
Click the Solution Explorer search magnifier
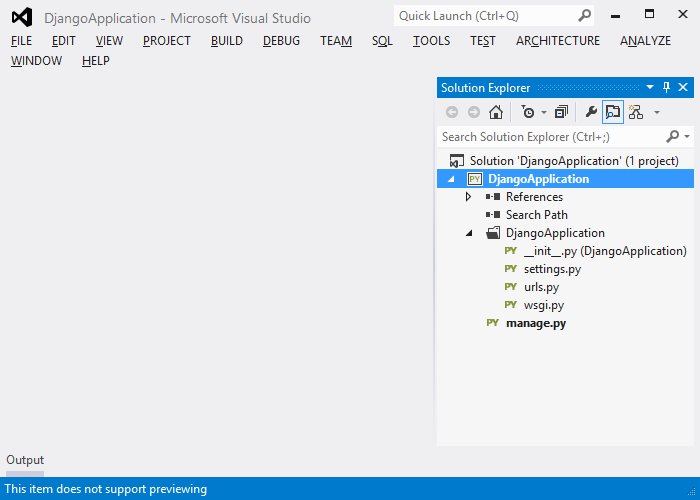coord(672,136)
